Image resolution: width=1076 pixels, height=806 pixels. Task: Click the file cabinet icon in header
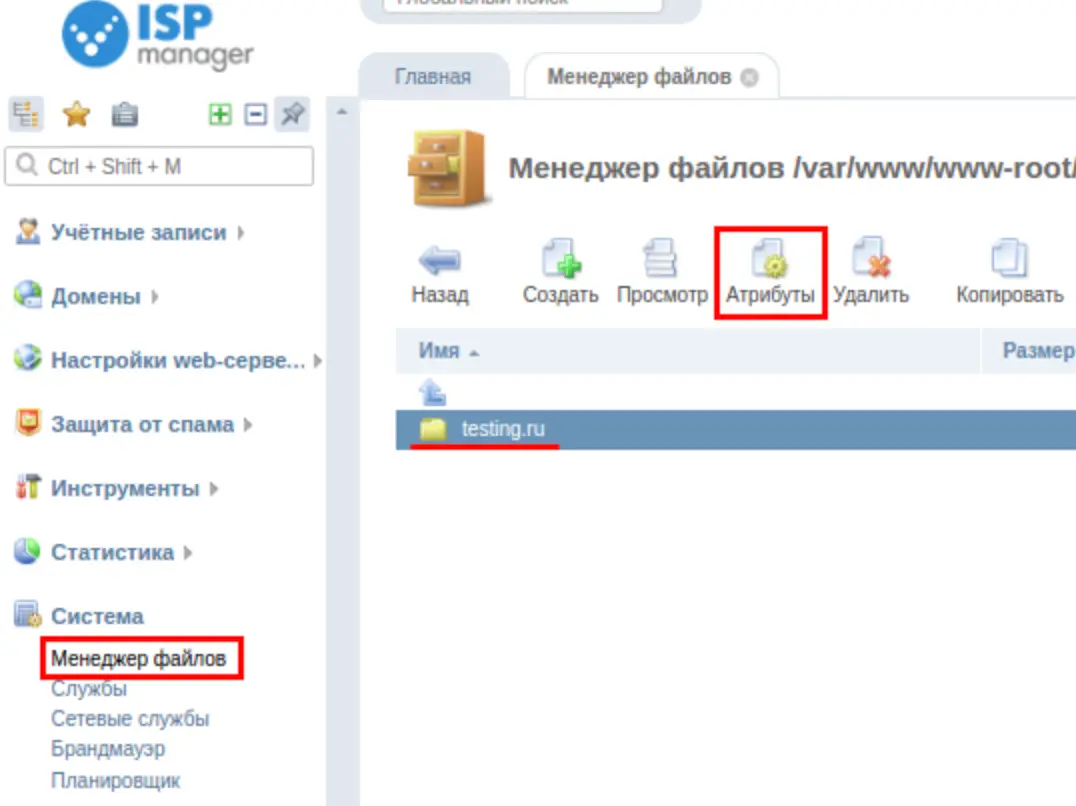[x=447, y=169]
